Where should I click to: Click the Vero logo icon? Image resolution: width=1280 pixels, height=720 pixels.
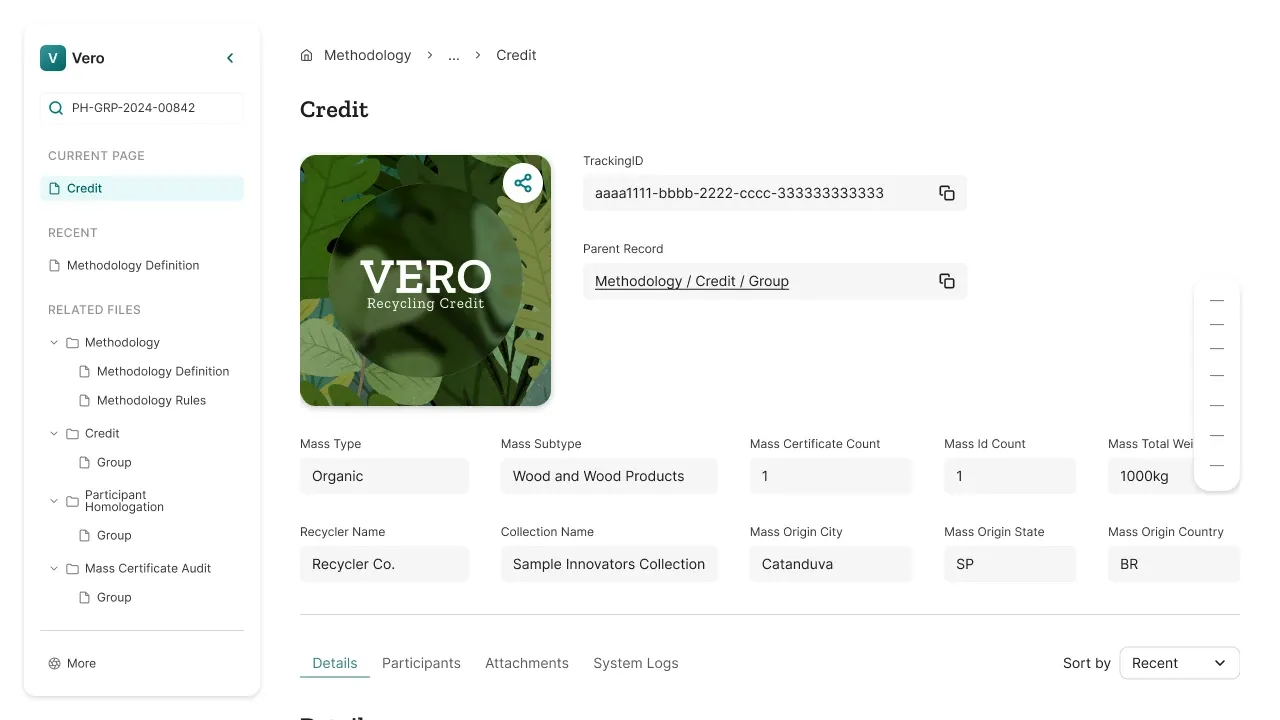tap(53, 58)
